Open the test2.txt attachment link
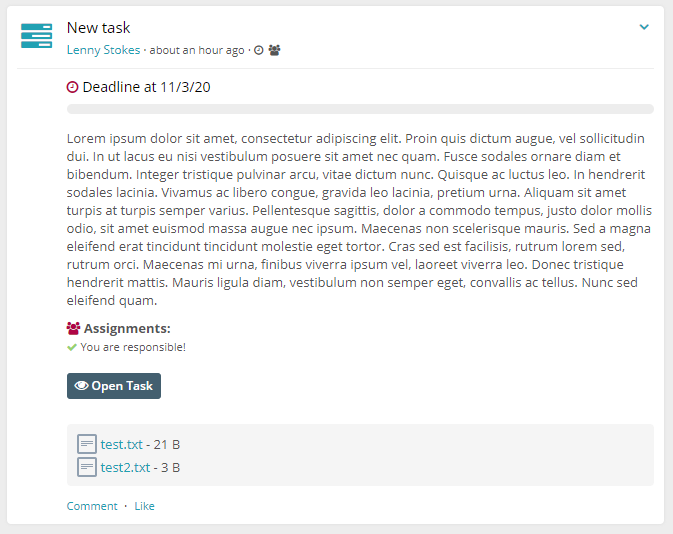The width and height of the screenshot is (673, 534). [125, 467]
